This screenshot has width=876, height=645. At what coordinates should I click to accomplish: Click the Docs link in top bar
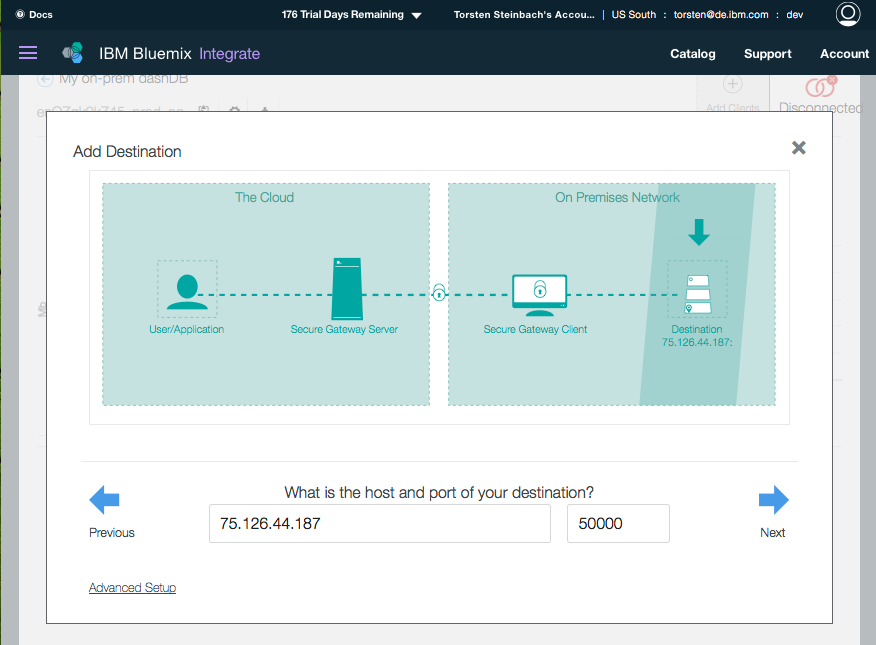coord(41,15)
